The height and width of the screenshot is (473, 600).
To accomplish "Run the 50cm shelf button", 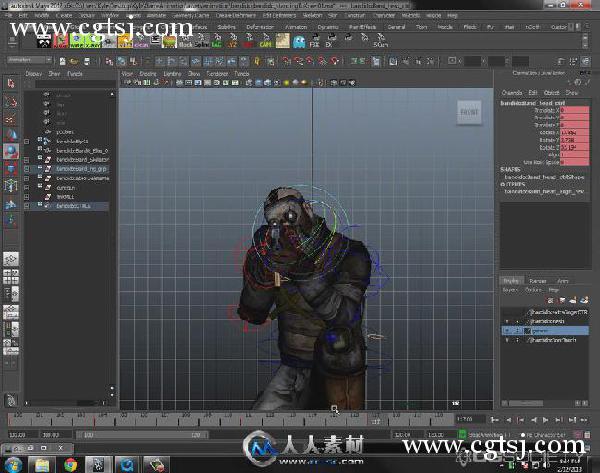I will tap(380, 41).
